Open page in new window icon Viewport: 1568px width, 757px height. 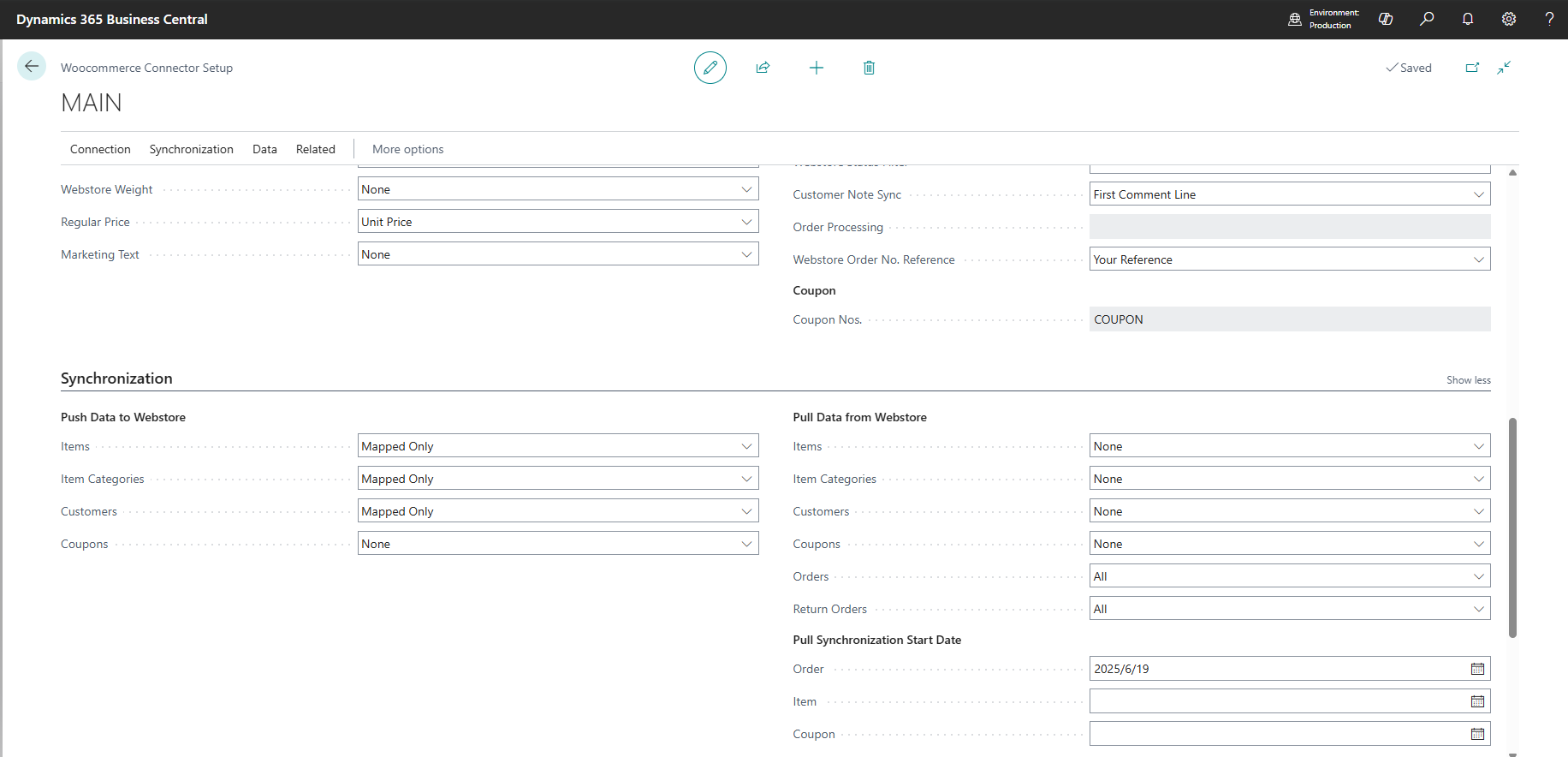(1472, 68)
